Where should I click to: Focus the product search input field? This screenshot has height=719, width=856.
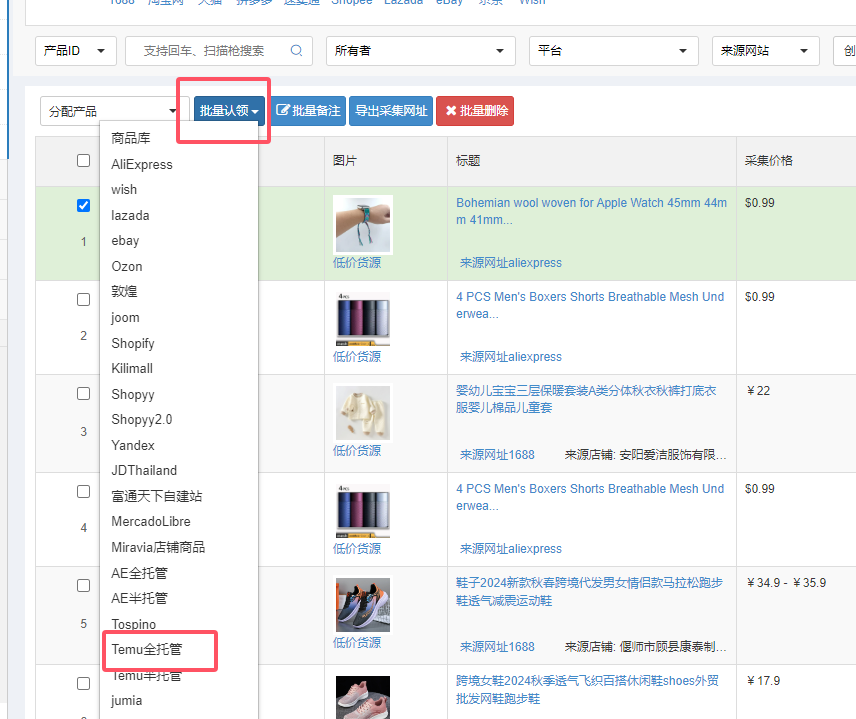point(218,51)
